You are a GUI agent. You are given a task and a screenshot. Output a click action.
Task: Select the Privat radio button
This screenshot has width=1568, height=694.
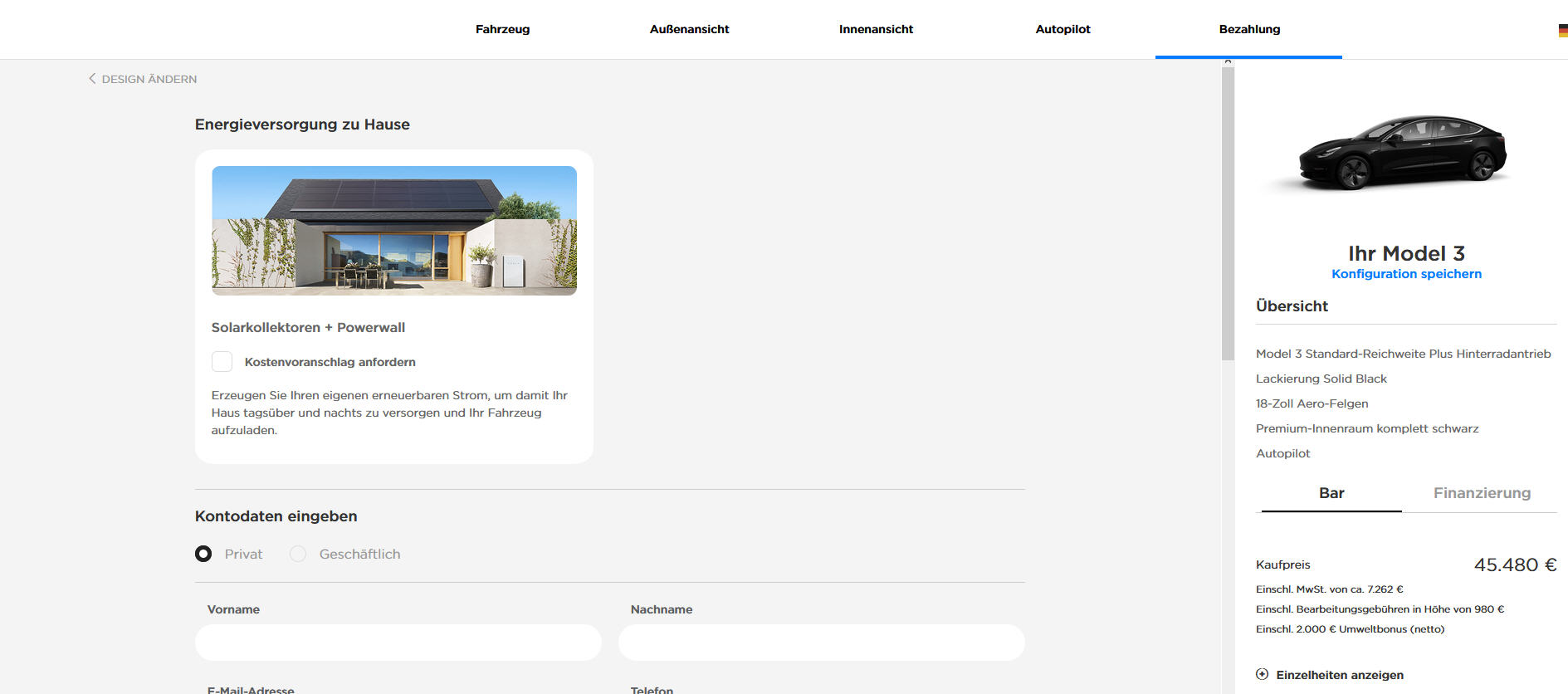(203, 554)
